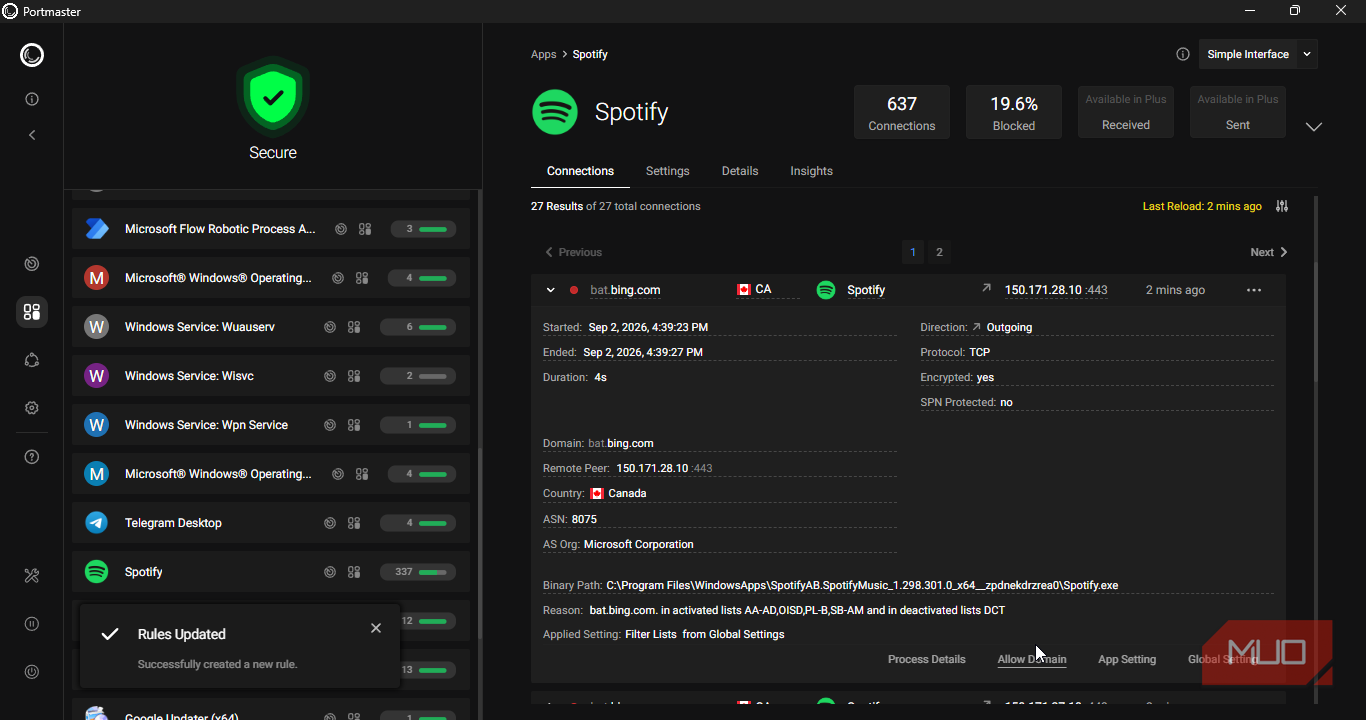Click Process Details link

tap(927, 659)
